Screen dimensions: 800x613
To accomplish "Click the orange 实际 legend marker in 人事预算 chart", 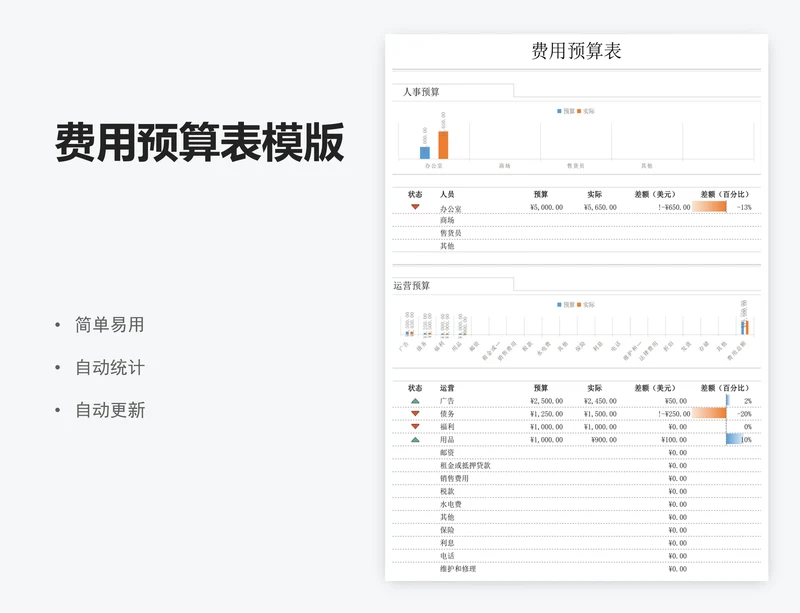I will point(579,111).
